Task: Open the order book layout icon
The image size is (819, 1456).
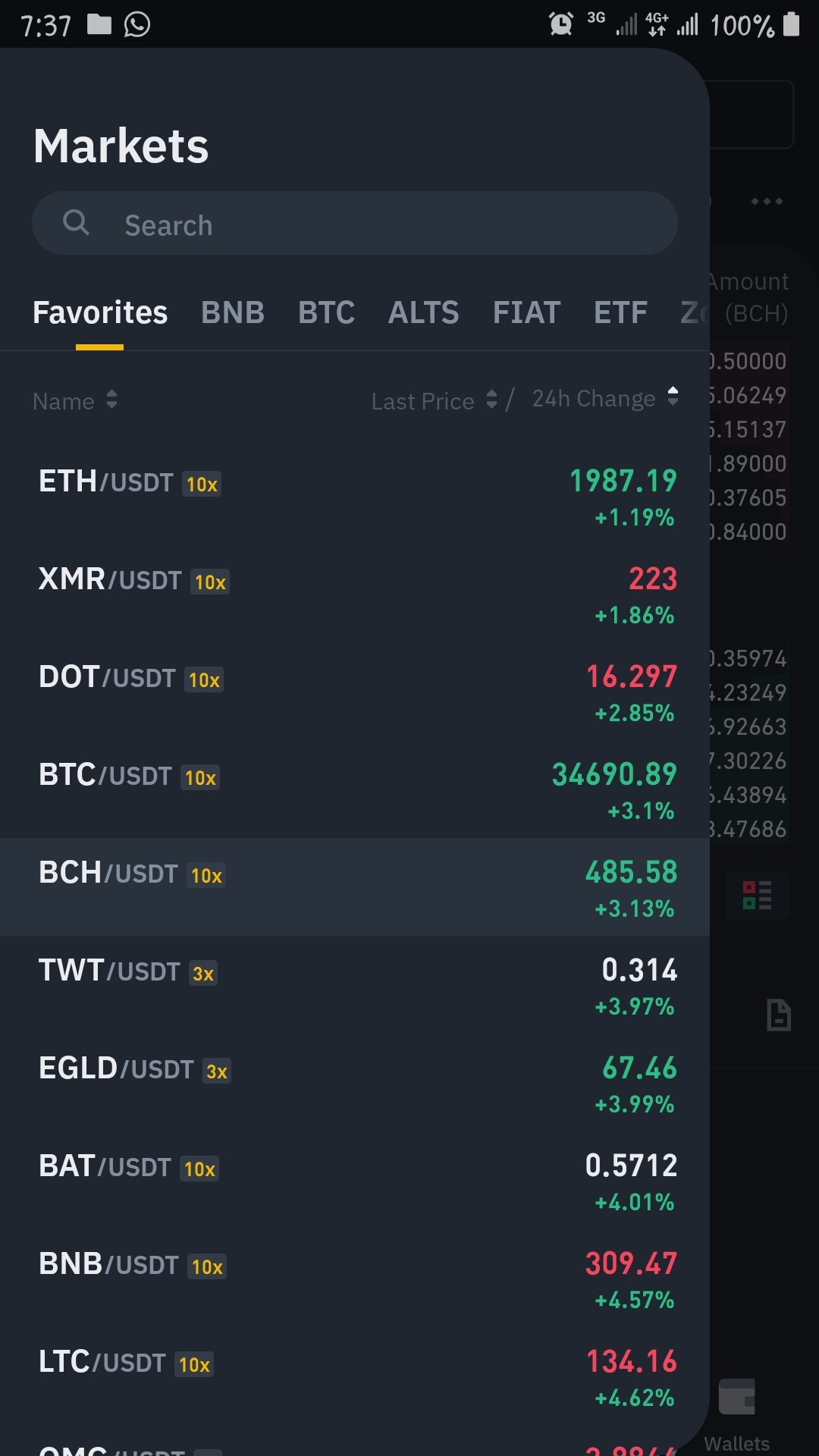Action: 757,896
